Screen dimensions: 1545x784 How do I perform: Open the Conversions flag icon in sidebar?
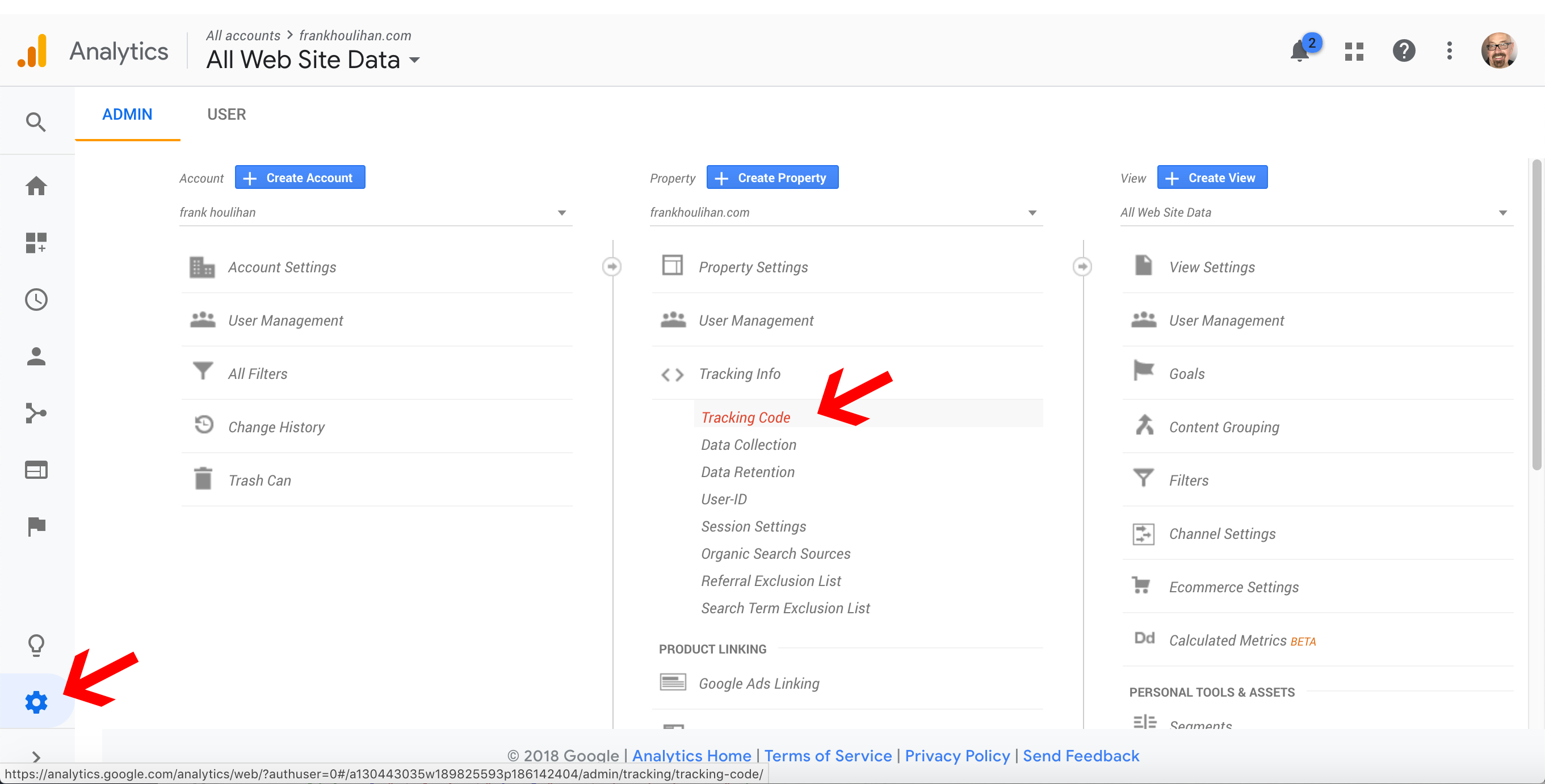pyautogui.click(x=36, y=526)
